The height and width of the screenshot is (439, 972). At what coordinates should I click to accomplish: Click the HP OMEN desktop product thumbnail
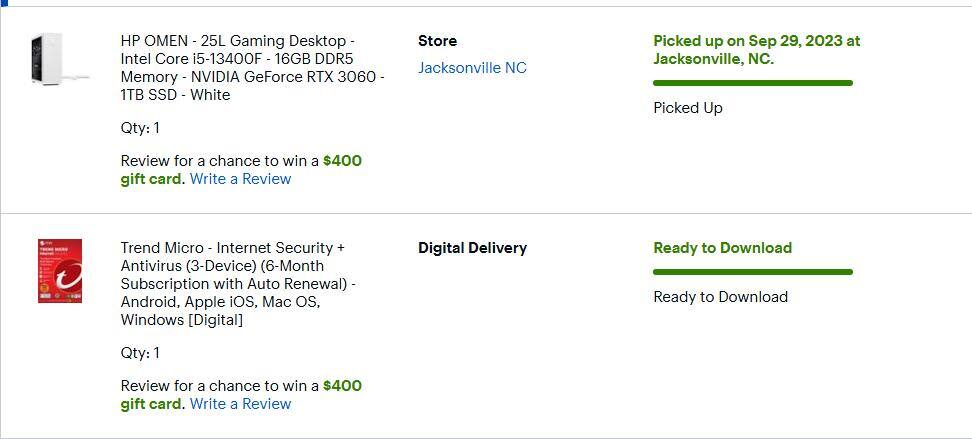pyautogui.click(x=59, y=60)
